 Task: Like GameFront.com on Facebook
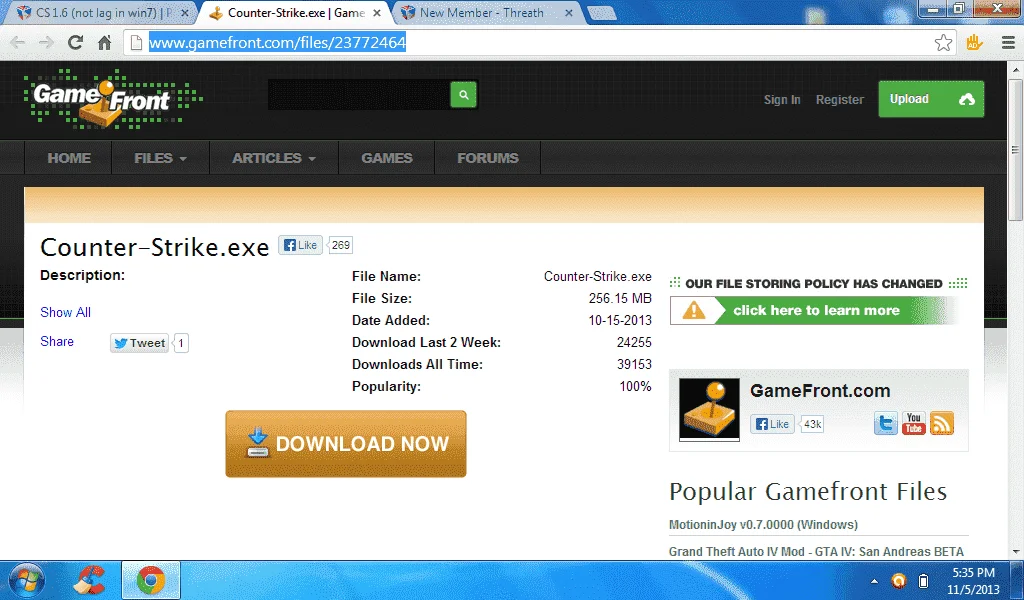point(772,424)
